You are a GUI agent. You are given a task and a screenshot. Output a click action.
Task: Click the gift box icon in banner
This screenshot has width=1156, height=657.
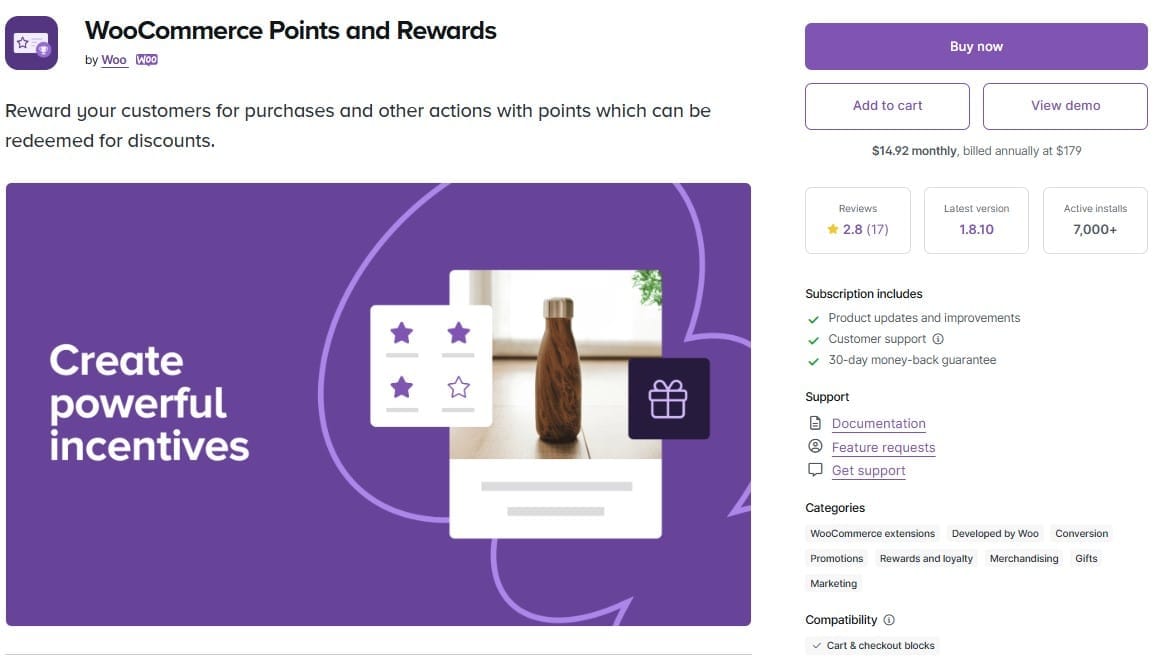[x=668, y=399]
